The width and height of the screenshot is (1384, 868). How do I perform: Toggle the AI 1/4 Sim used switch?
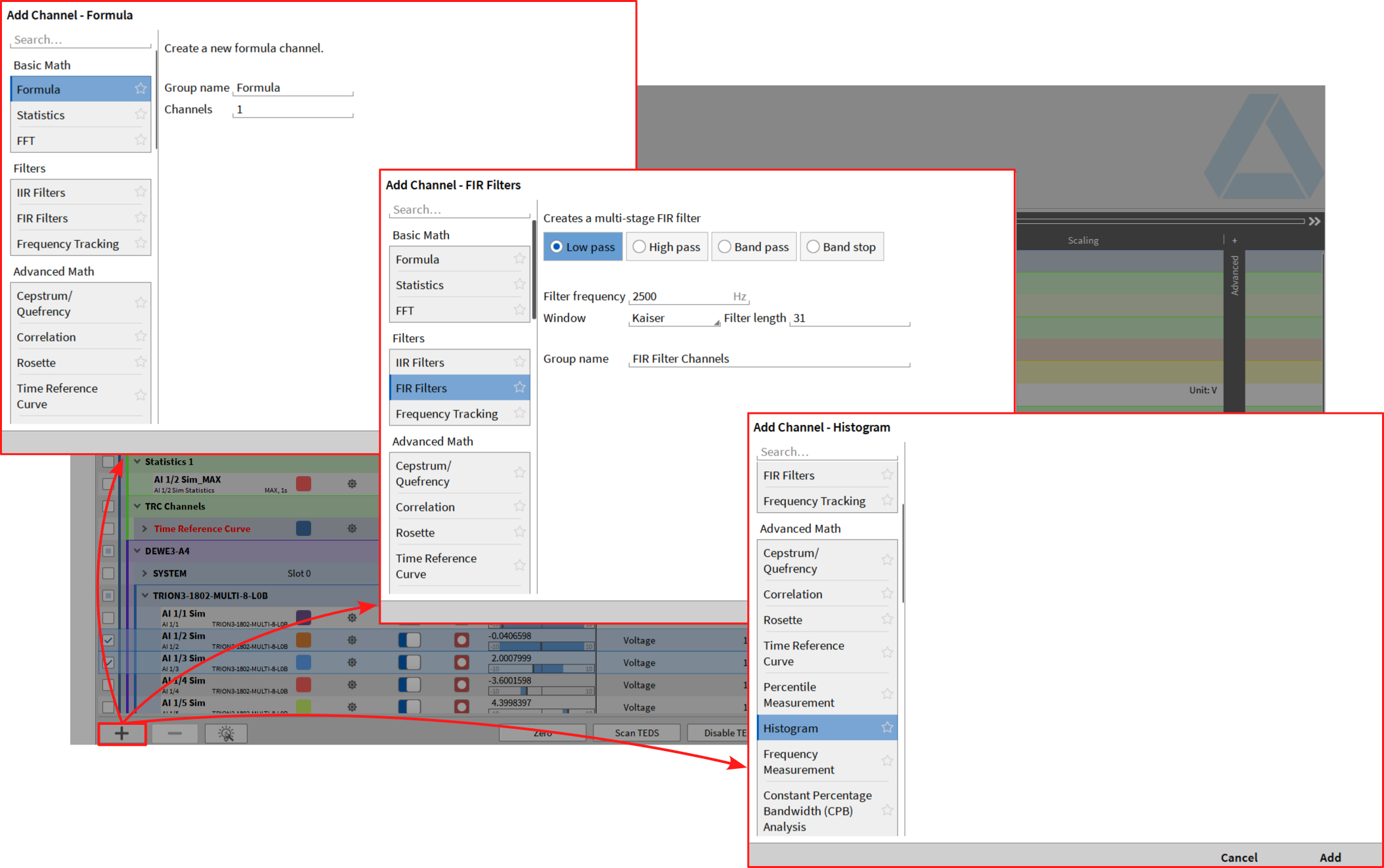pyautogui.click(x=409, y=685)
